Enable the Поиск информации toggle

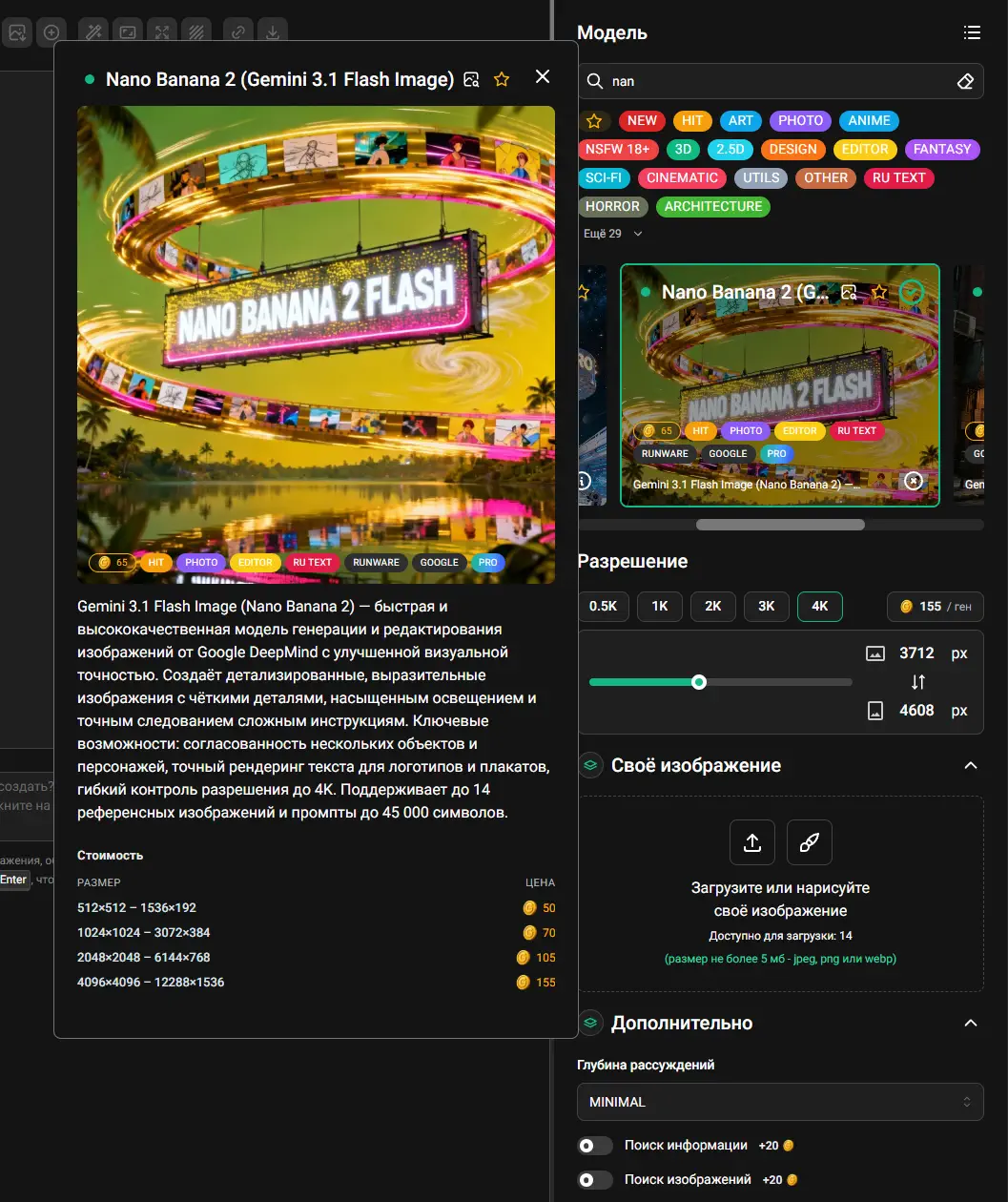point(595,1146)
